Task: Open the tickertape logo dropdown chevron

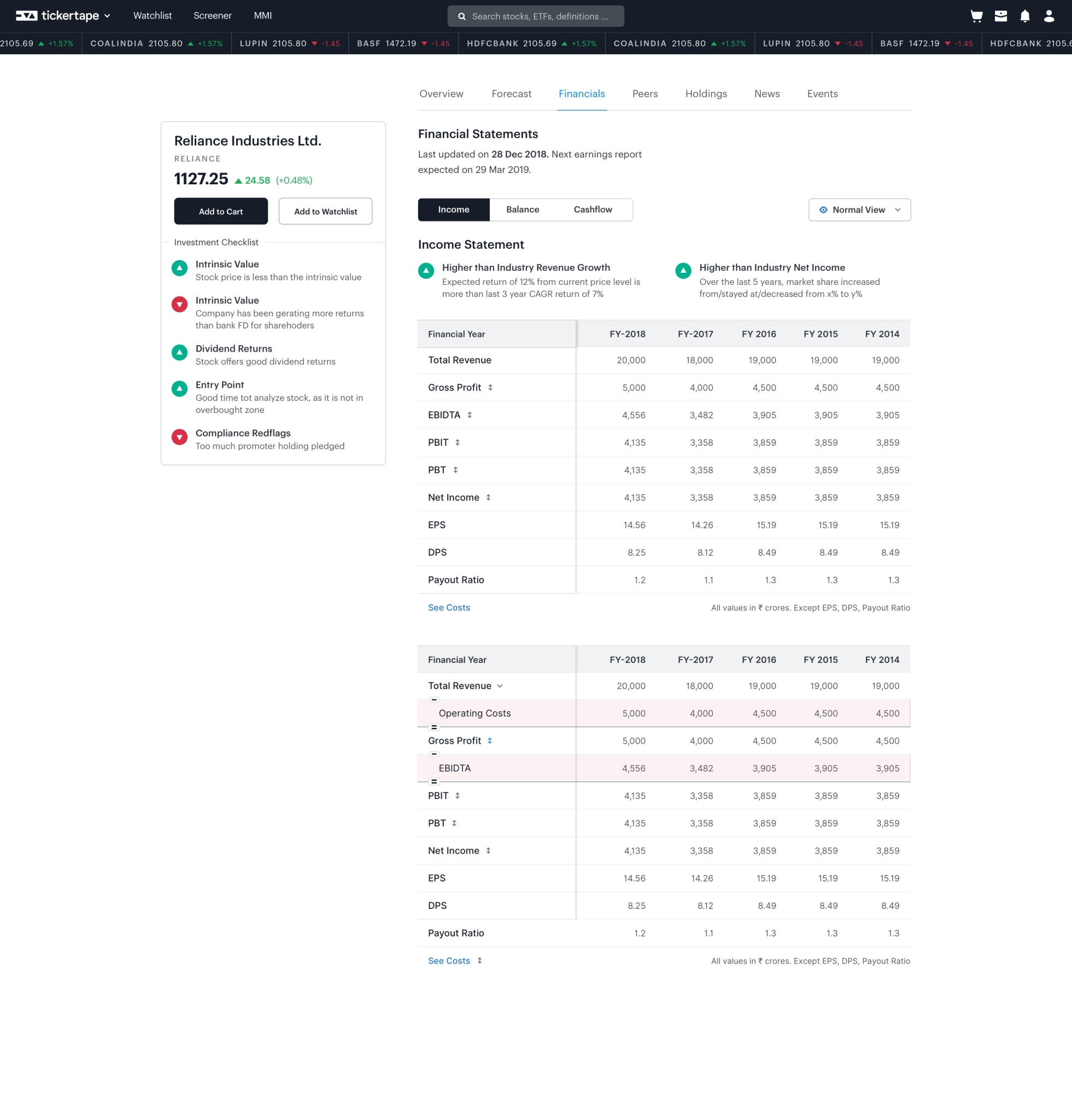Action: [x=107, y=16]
